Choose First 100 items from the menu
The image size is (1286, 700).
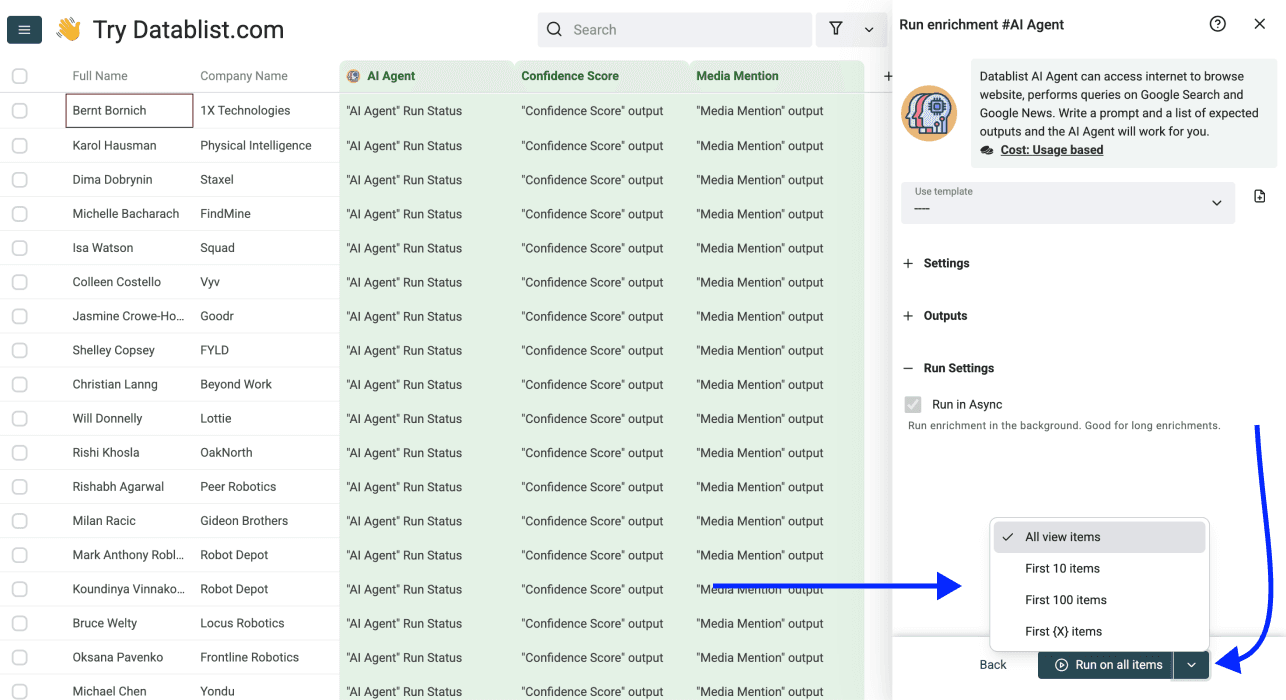pos(1066,599)
